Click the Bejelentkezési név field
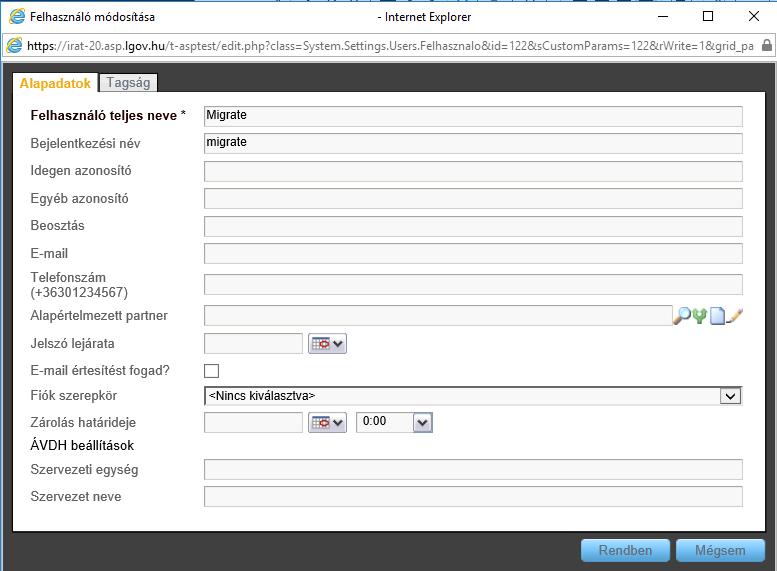 (x=473, y=143)
